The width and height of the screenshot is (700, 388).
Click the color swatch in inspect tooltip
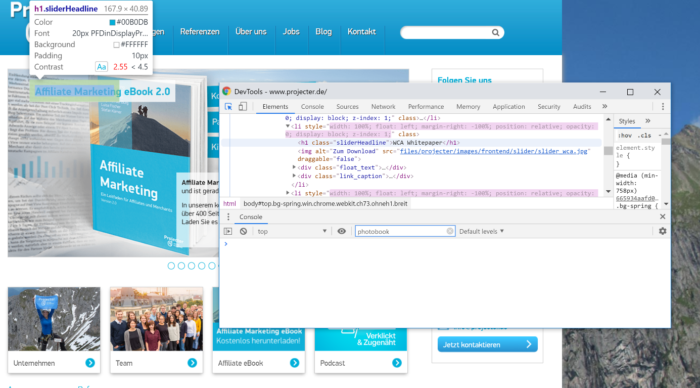coord(112,22)
